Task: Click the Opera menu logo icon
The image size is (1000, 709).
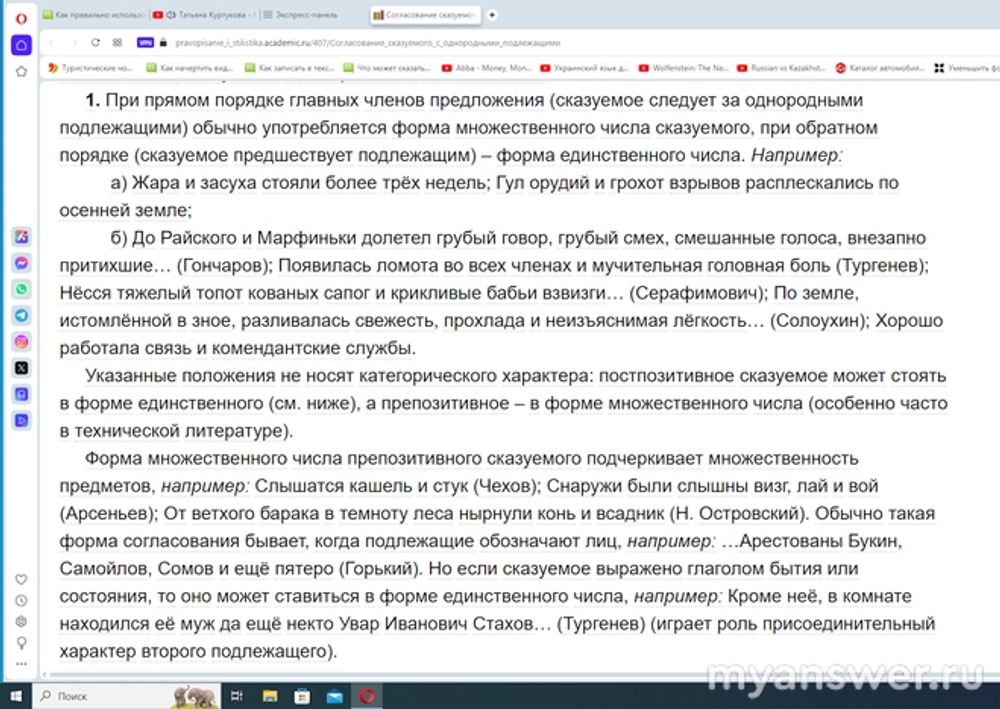Action: pyautogui.click(x=21, y=18)
